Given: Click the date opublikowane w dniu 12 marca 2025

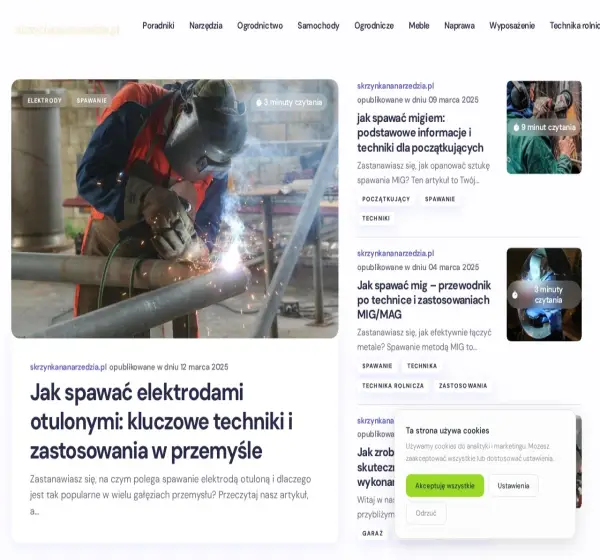Looking at the screenshot, I should click(169, 367).
